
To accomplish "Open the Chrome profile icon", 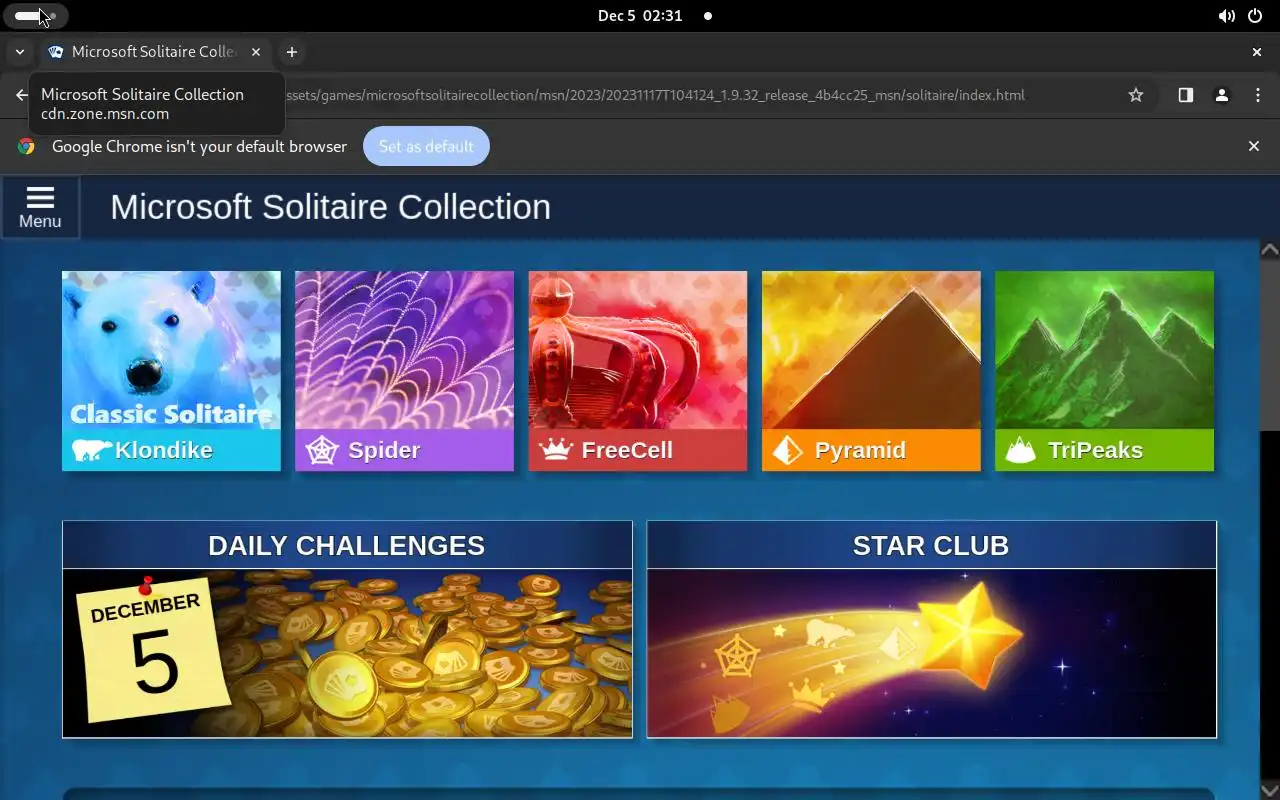I will (1222, 95).
